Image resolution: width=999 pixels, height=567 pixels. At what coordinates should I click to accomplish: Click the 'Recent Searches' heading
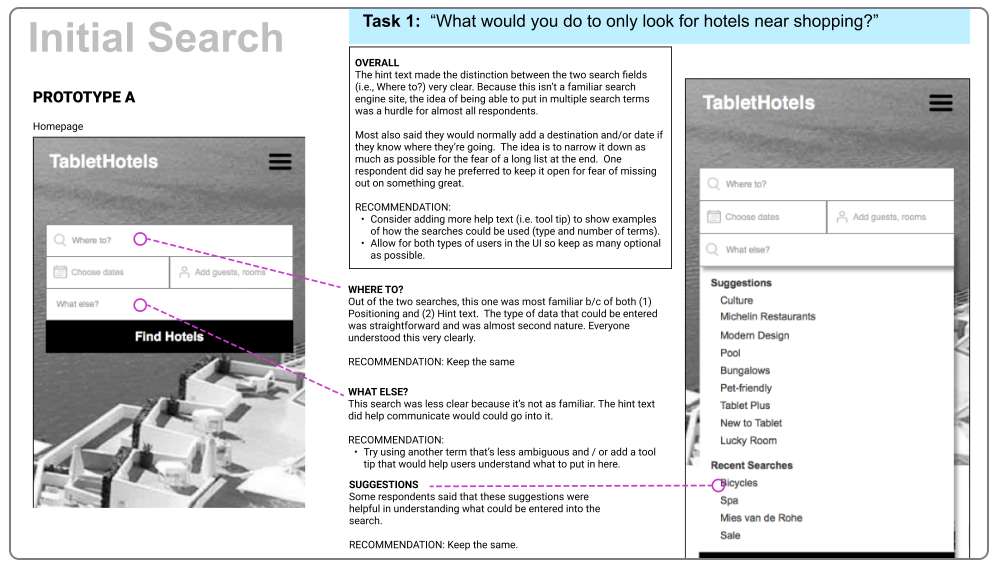click(x=751, y=465)
